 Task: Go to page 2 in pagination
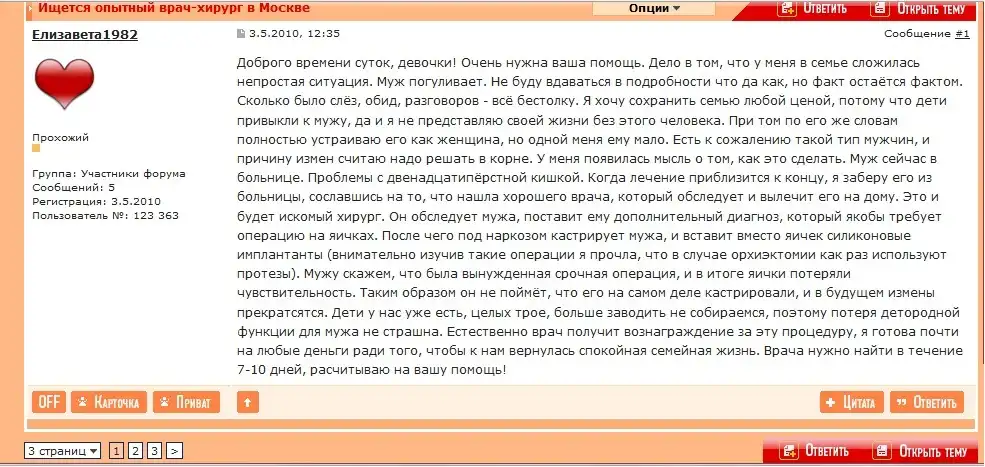click(x=135, y=451)
